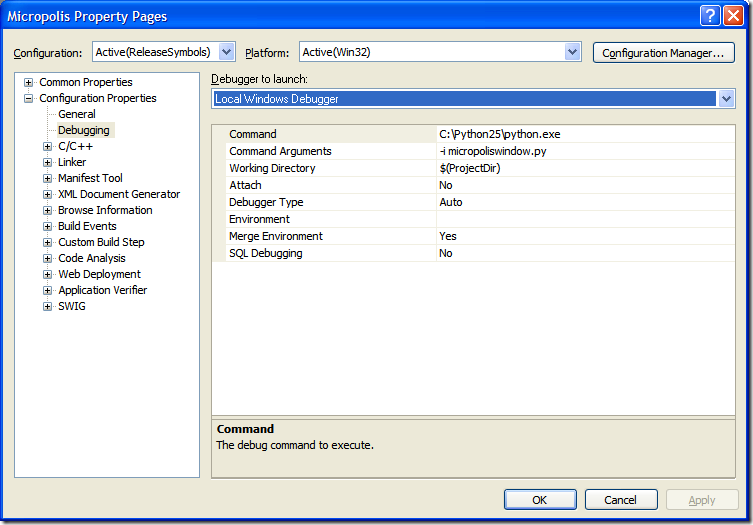
Task: Click the Apply button
Action: click(x=702, y=500)
